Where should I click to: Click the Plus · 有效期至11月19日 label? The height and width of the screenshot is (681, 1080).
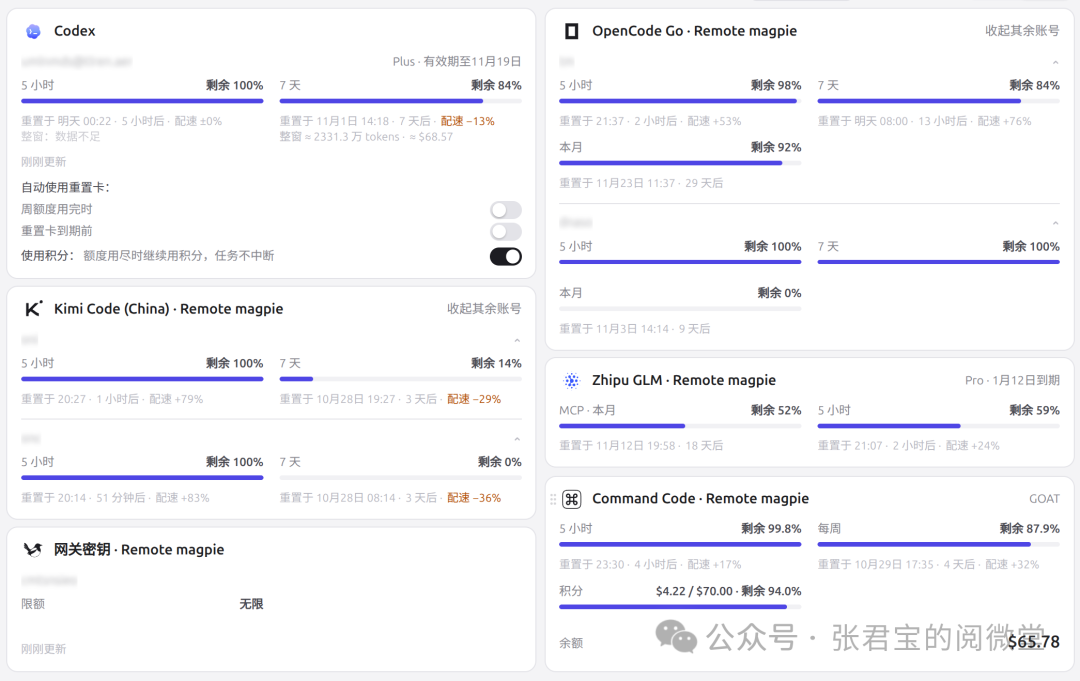pos(457,61)
